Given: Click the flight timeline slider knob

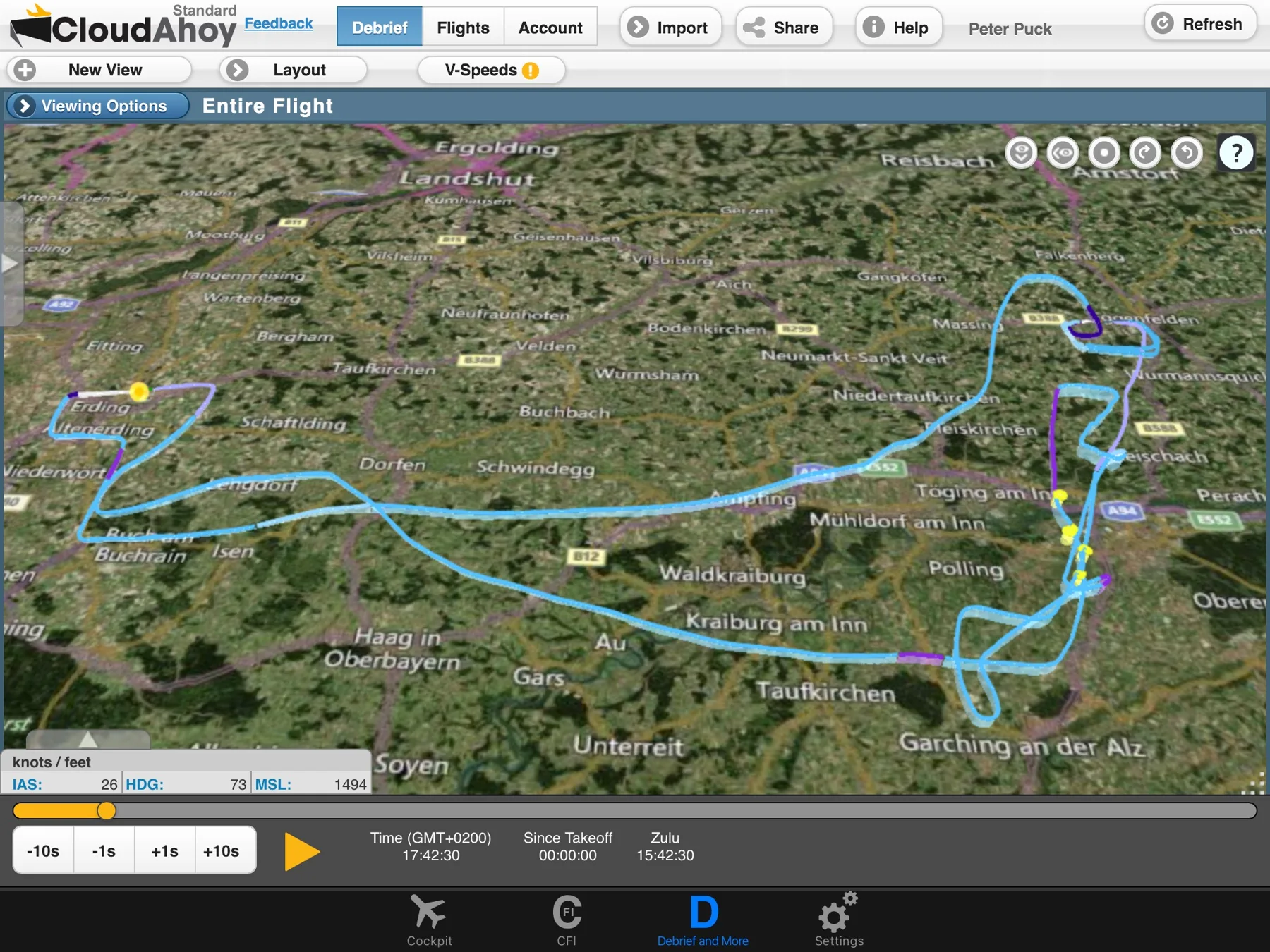Looking at the screenshot, I should [107, 811].
